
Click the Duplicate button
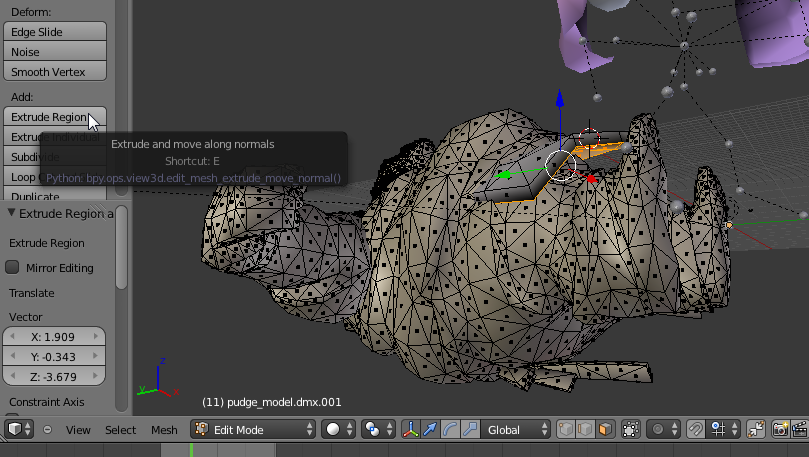point(55,195)
